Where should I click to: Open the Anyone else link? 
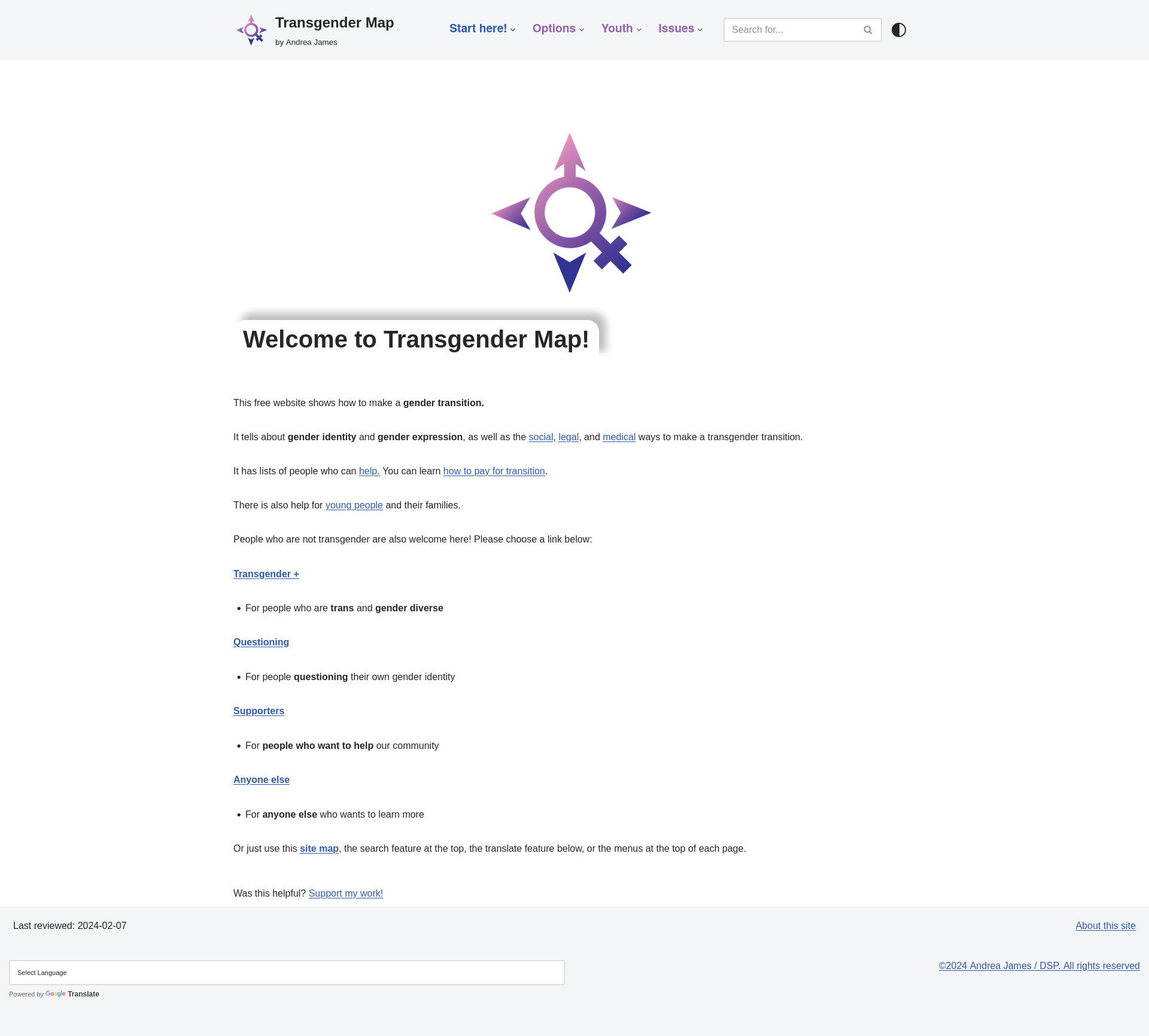point(261,780)
